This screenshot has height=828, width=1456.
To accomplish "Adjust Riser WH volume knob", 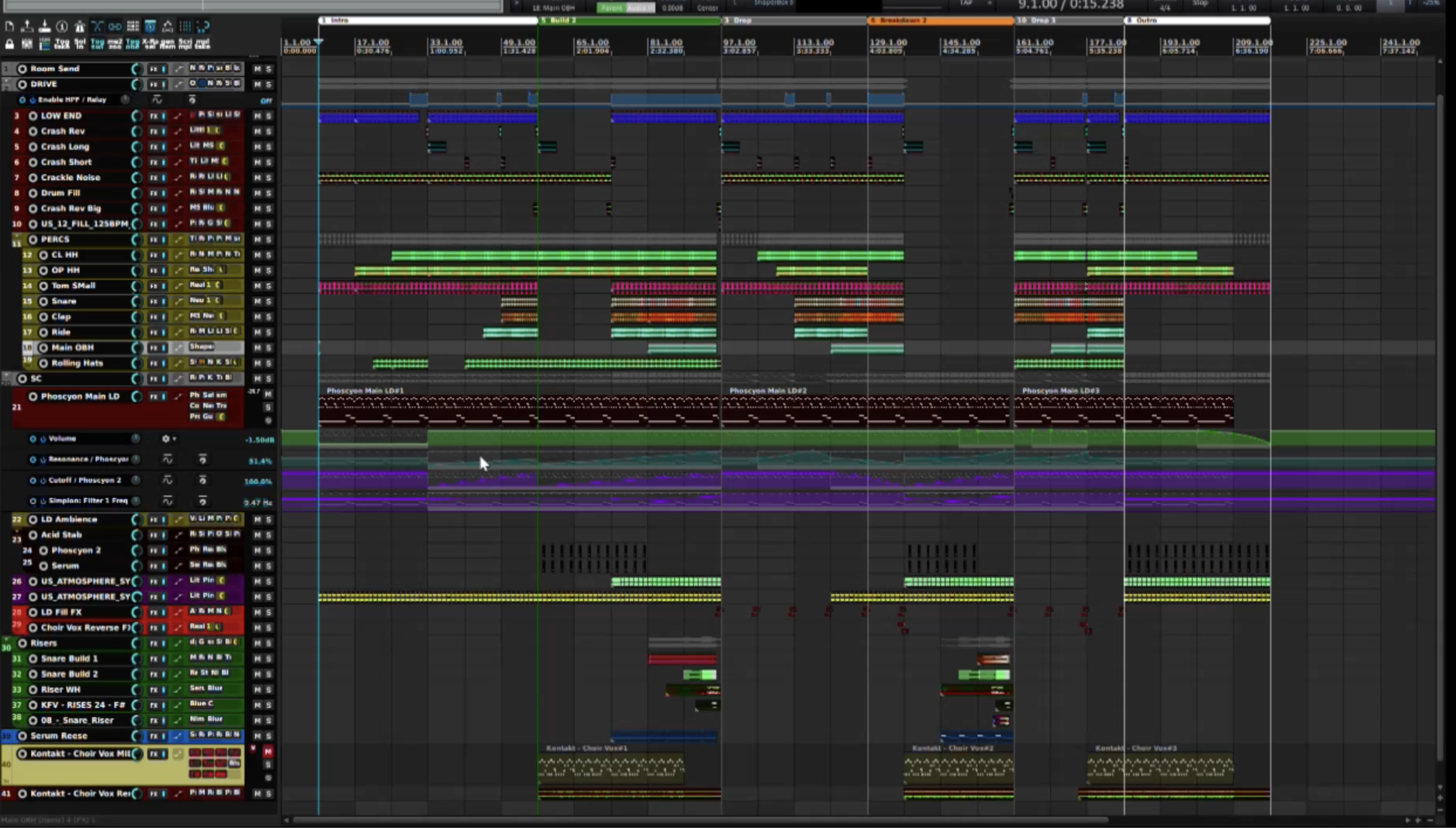I will (x=136, y=690).
